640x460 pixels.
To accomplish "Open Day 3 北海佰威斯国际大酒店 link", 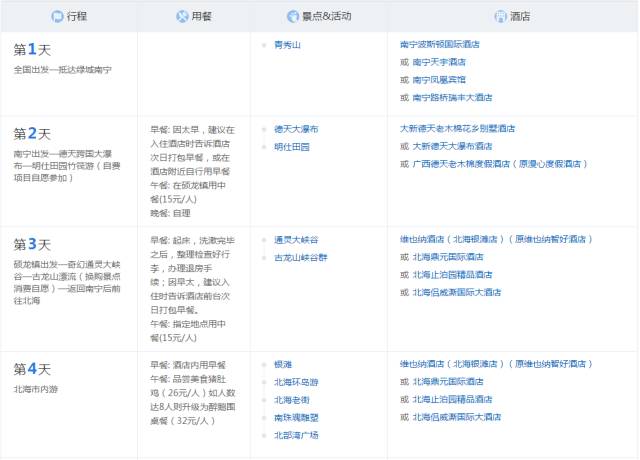I will [x=457, y=293].
